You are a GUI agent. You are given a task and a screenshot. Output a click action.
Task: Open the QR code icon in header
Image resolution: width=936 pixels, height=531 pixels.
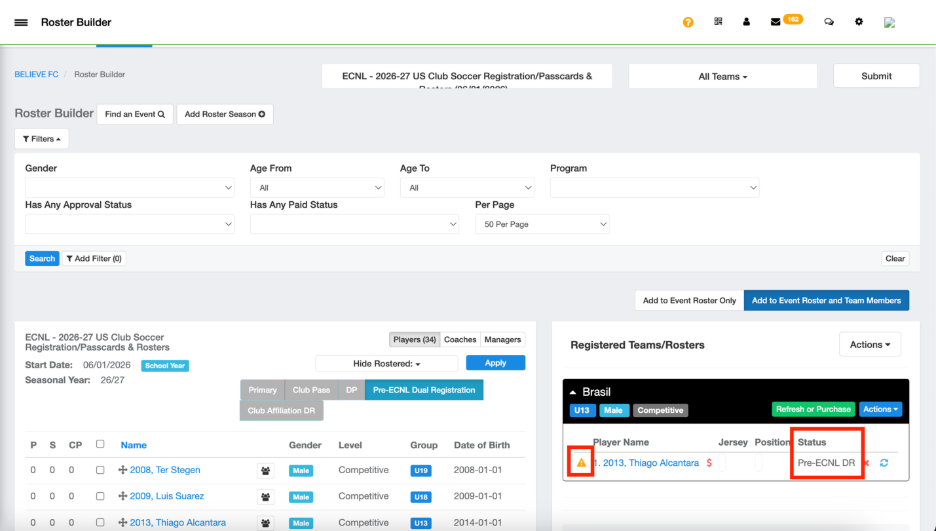pyautogui.click(x=718, y=21)
